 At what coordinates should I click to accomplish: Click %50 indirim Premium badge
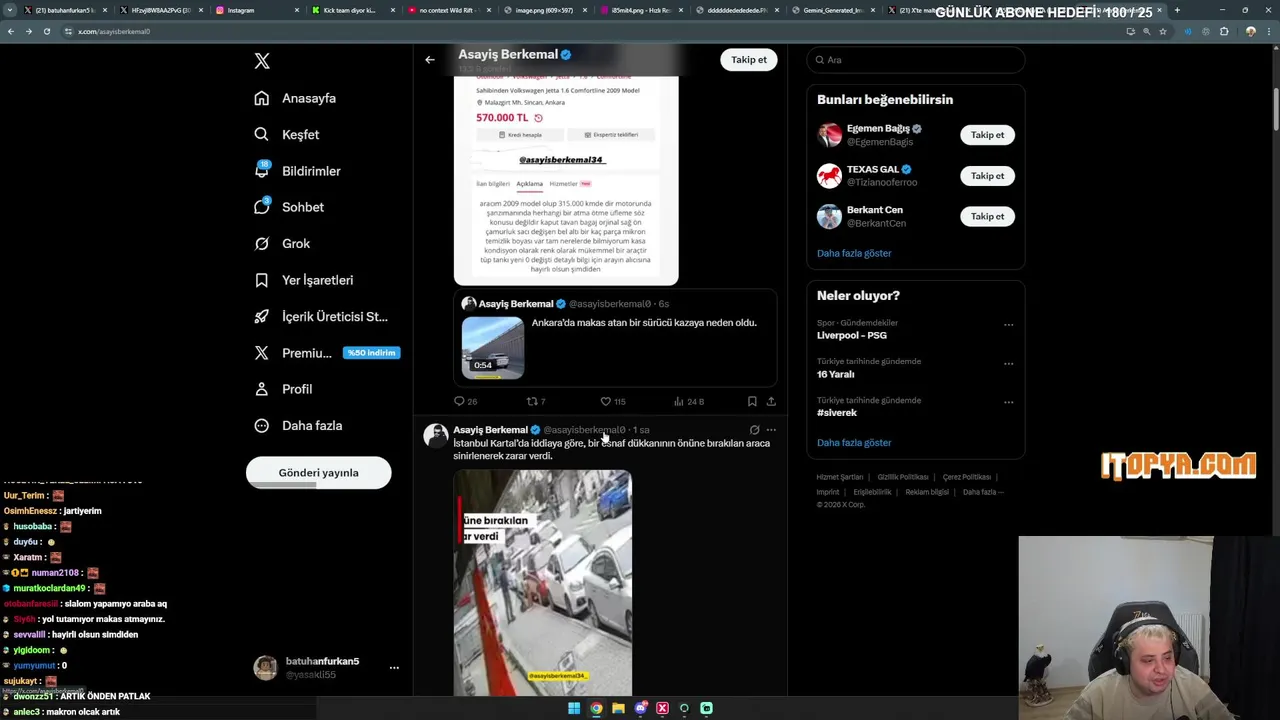click(371, 353)
